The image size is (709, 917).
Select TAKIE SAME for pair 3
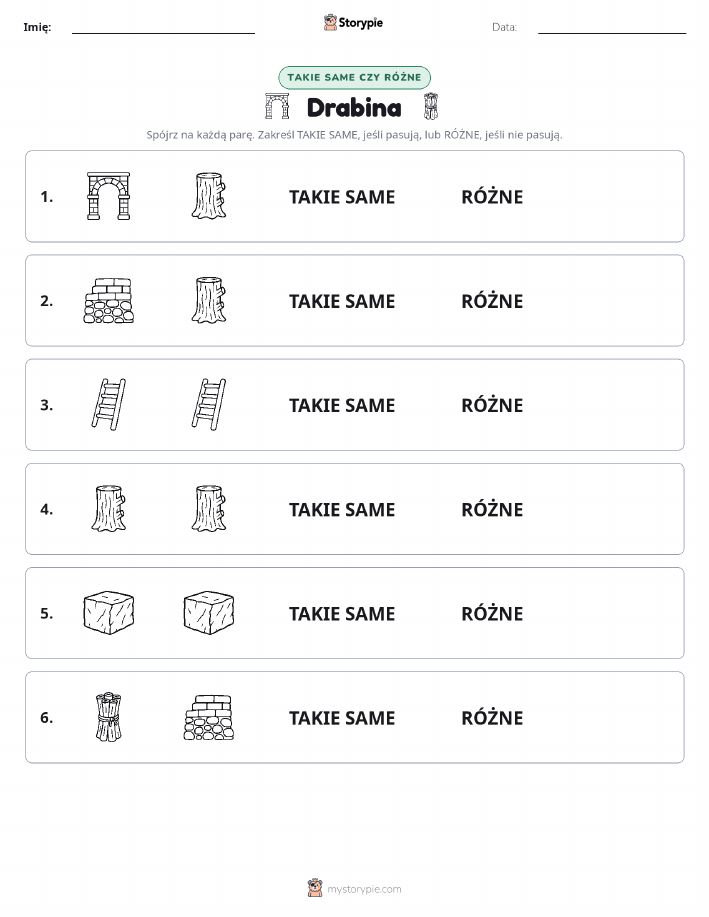pyautogui.click(x=342, y=405)
